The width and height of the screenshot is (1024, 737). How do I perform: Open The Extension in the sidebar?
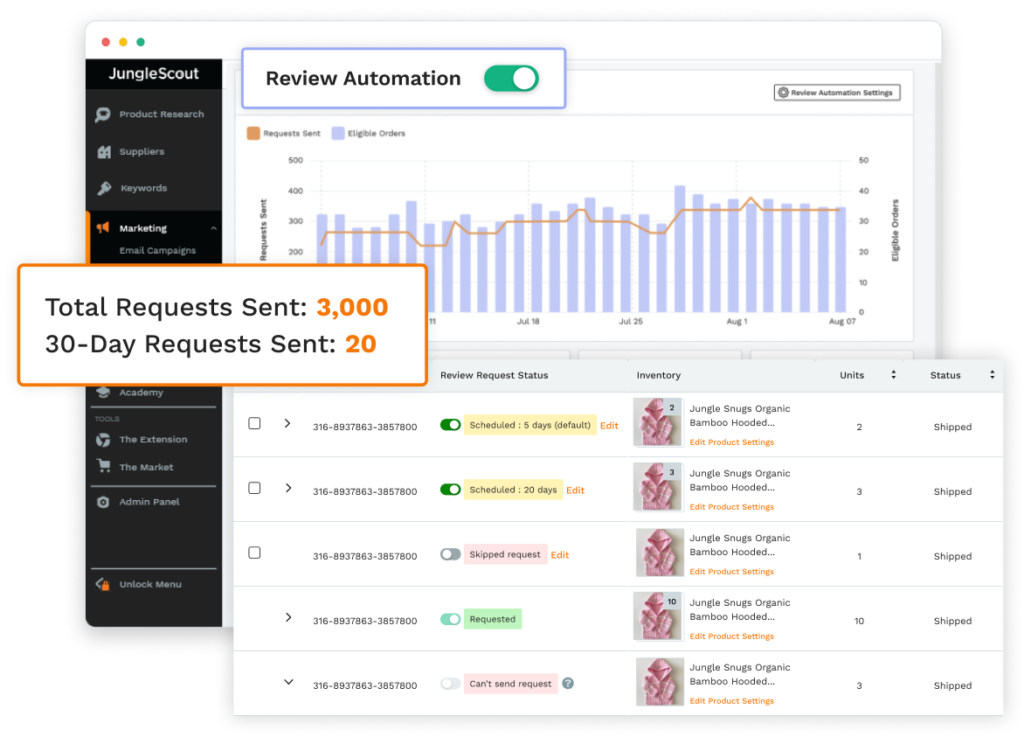153,439
